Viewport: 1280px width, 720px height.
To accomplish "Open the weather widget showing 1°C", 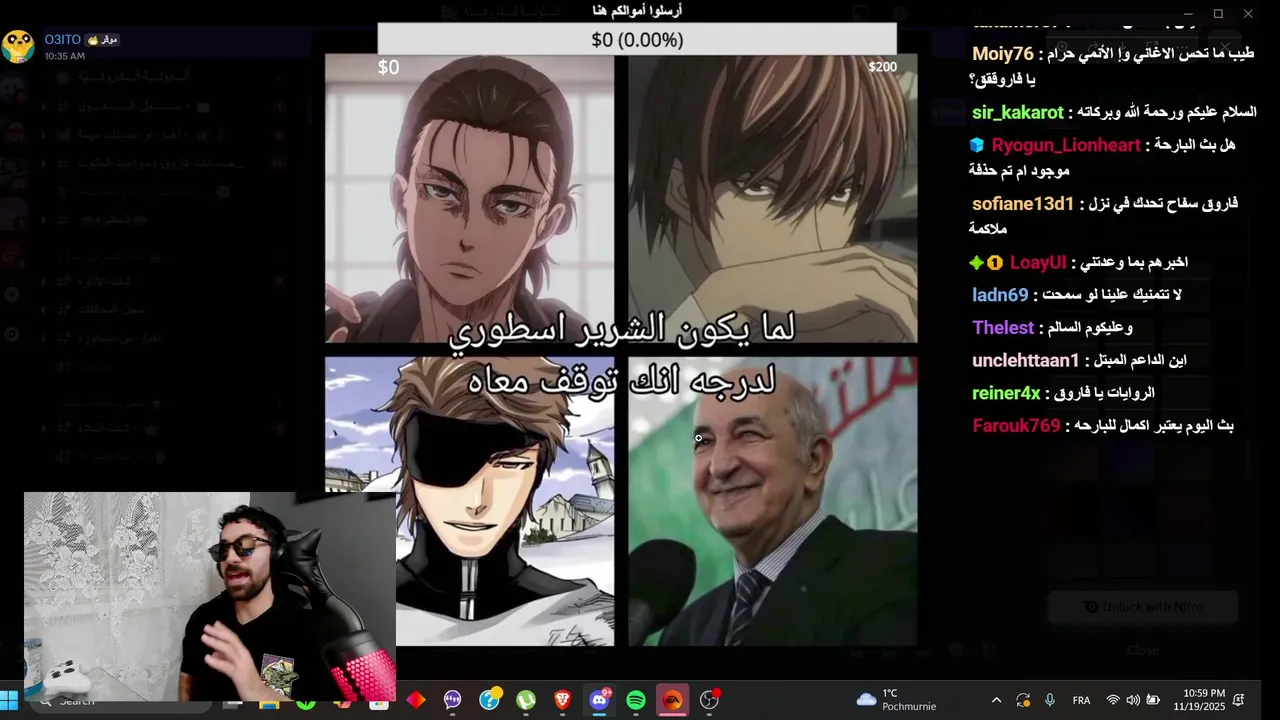I will (897, 700).
